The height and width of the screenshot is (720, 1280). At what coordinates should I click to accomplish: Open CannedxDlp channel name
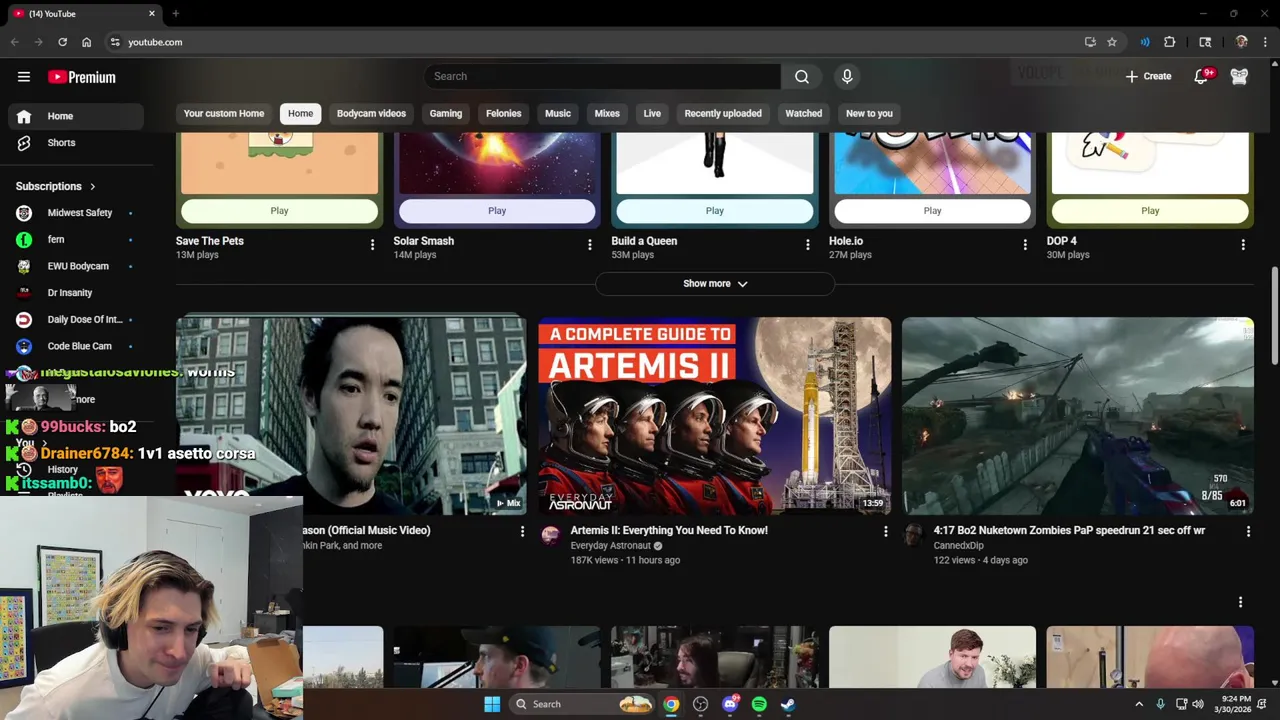point(958,546)
